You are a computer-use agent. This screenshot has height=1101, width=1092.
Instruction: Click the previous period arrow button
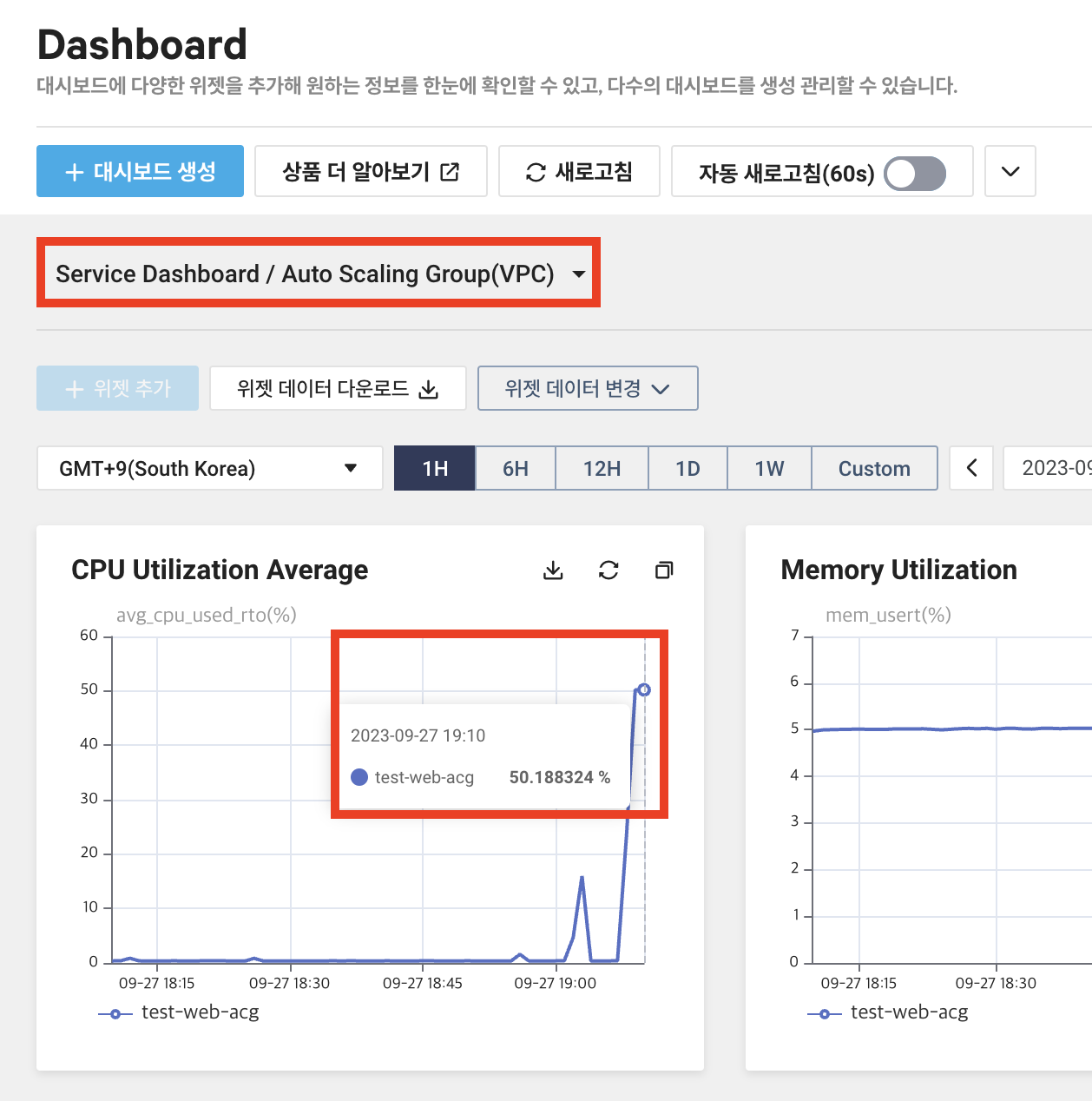(971, 468)
